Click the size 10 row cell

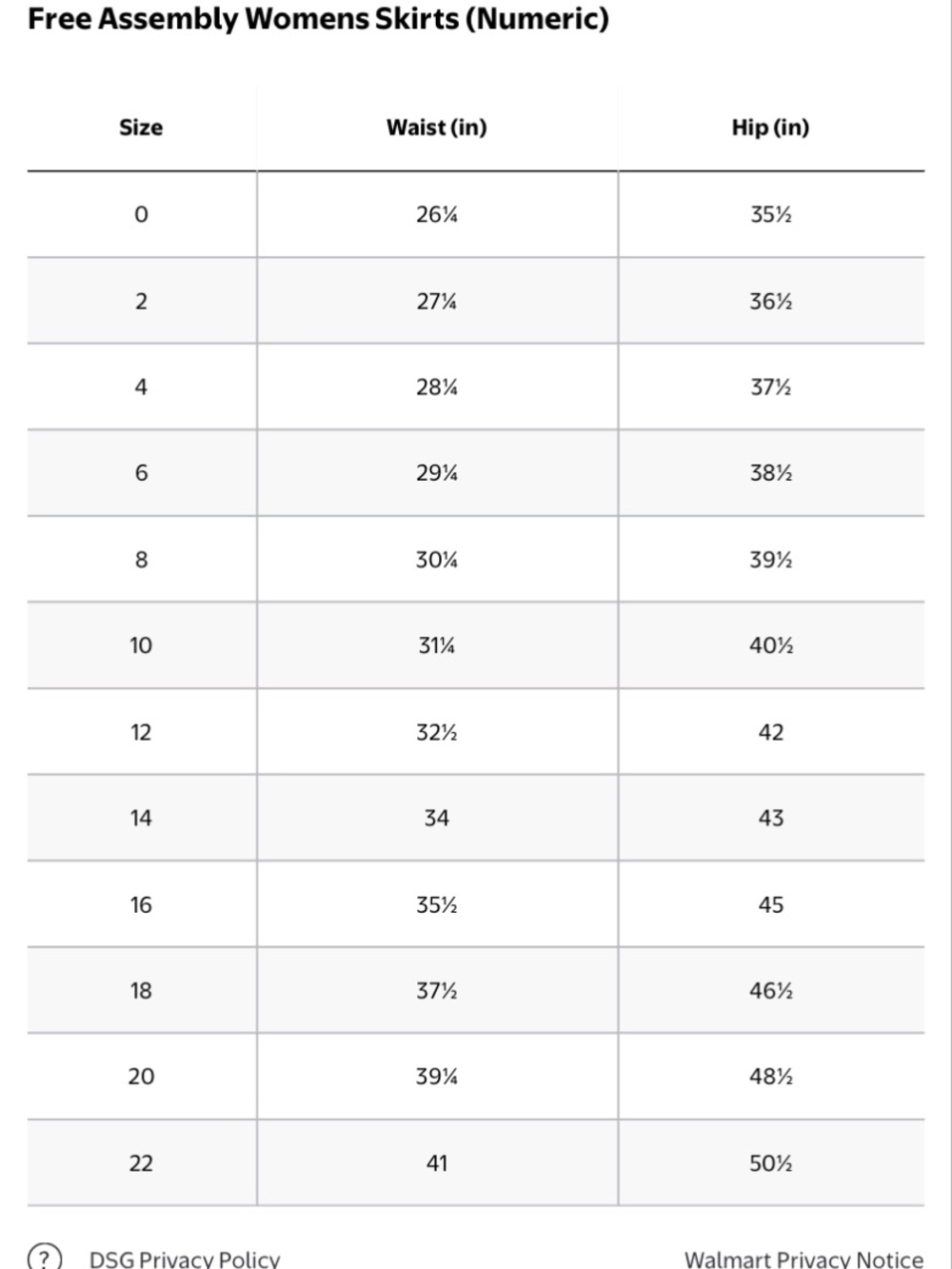click(x=141, y=645)
